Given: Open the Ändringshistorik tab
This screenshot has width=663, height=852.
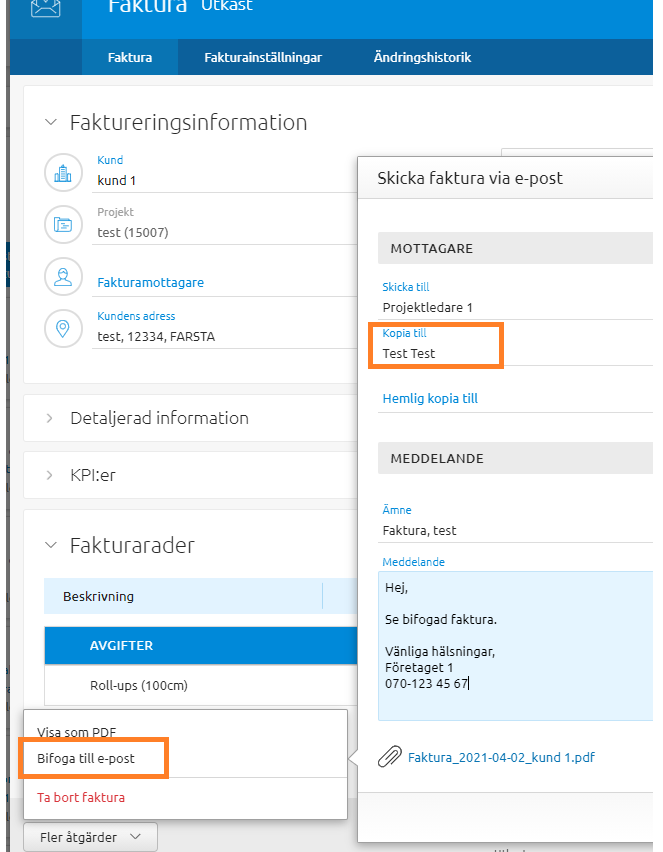Looking at the screenshot, I should click(x=422, y=57).
